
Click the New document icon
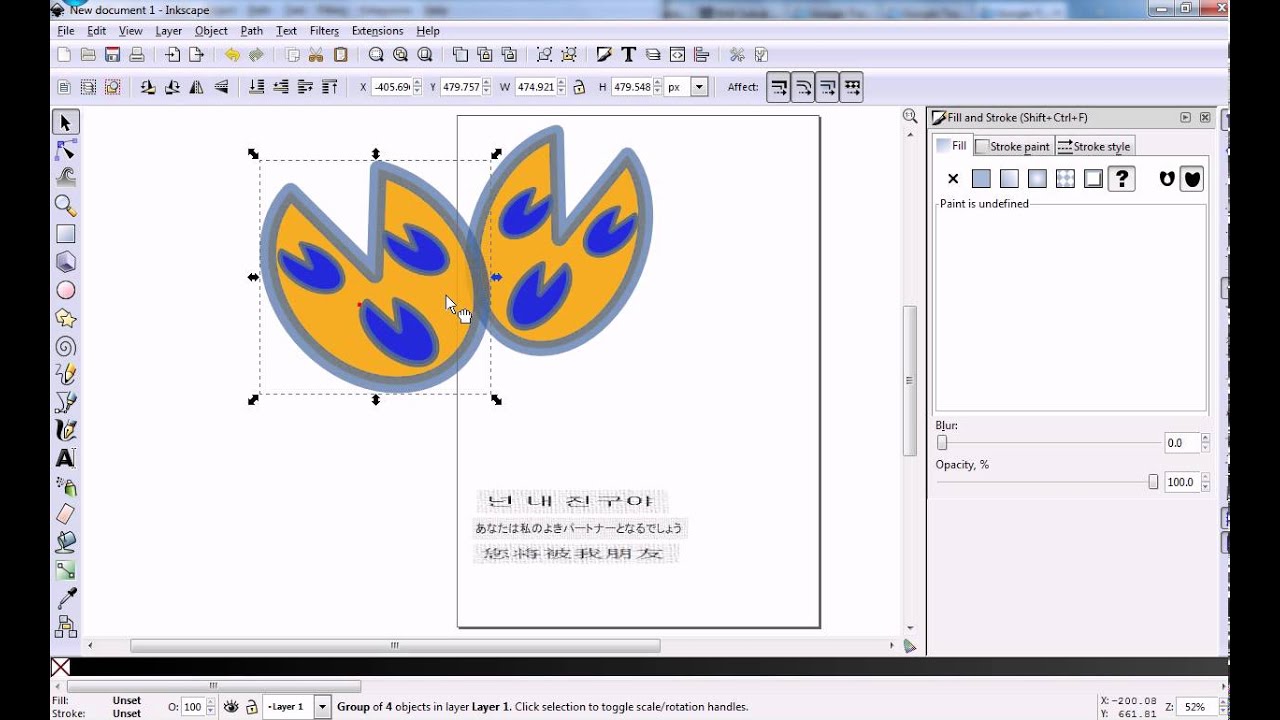click(64, 55)
